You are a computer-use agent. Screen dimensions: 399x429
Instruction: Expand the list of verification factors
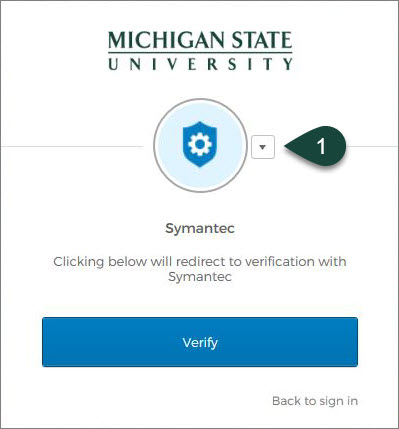263,147
